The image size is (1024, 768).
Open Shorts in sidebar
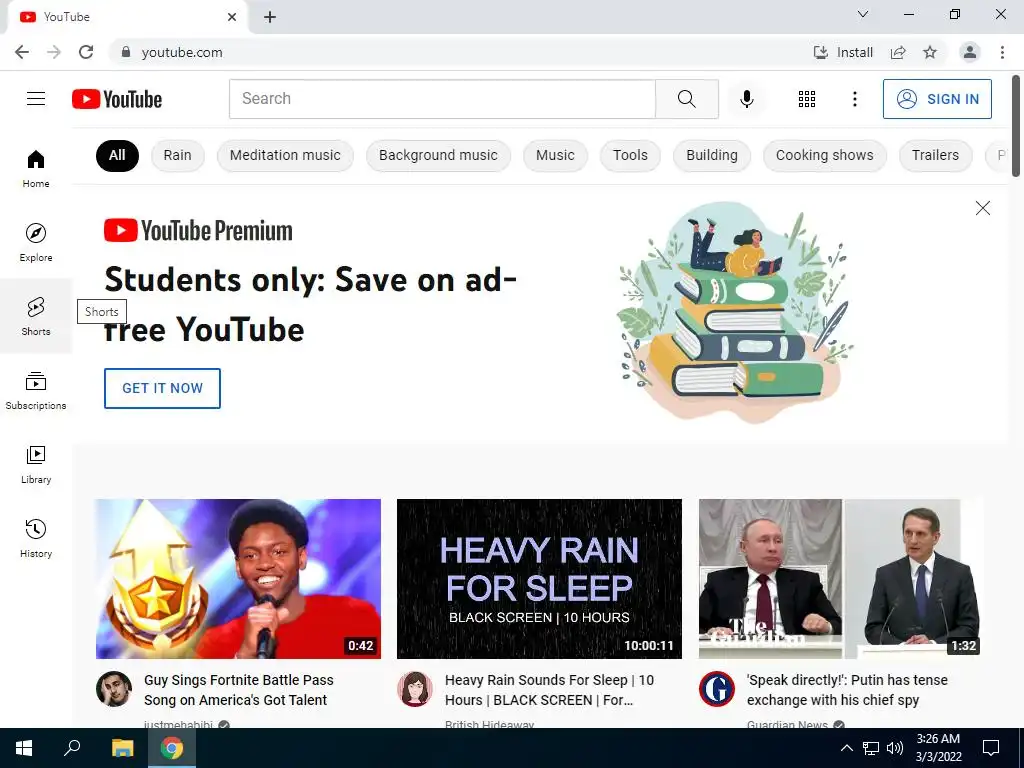click(x=36, y=316)
